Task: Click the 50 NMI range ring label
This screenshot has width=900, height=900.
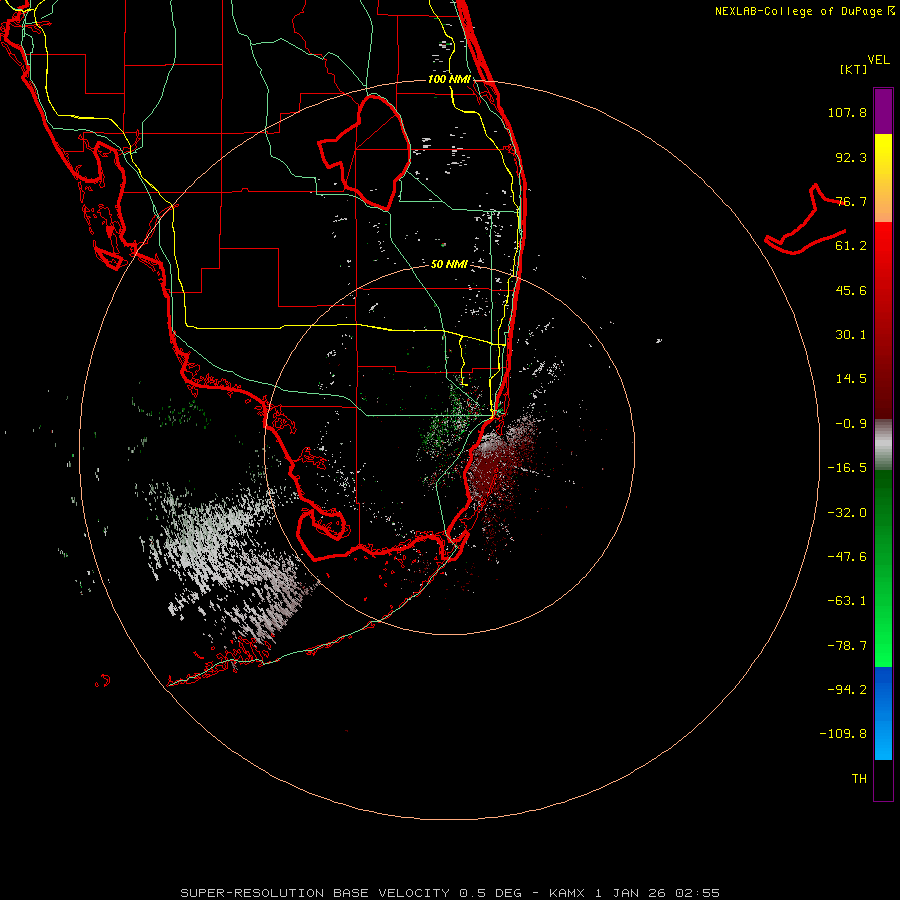Action: (x=449, y=264)
